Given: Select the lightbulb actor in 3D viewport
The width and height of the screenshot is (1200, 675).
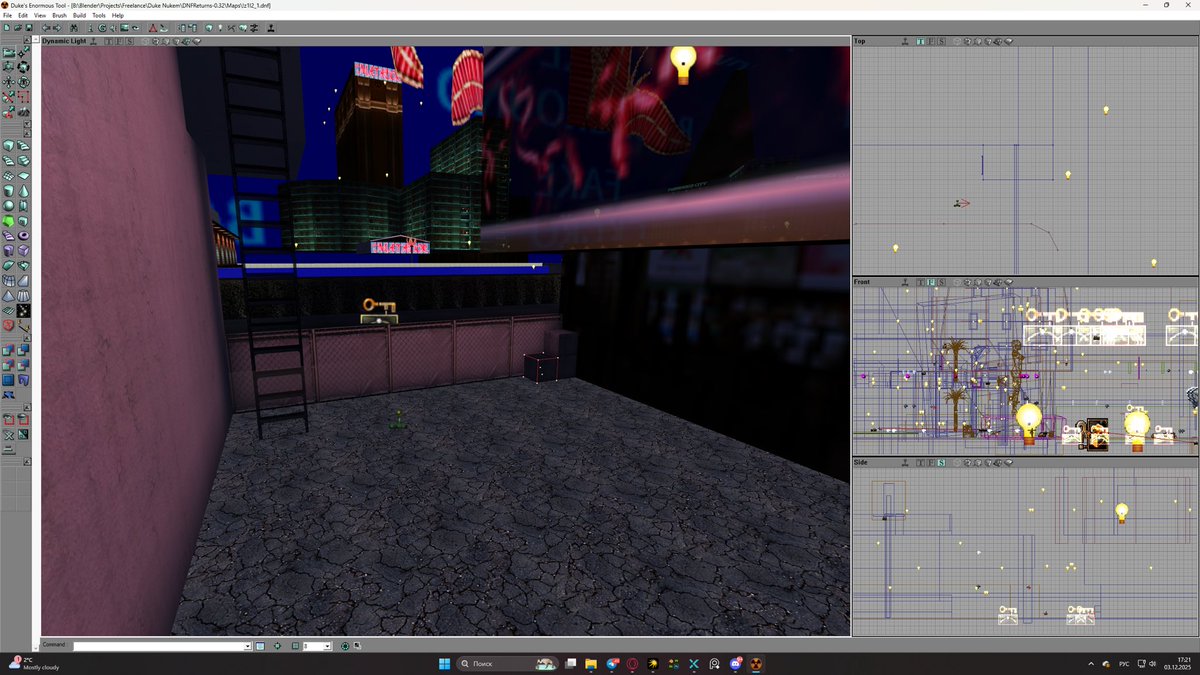Looking at the screenshot, I should click(x=683, y=63).
